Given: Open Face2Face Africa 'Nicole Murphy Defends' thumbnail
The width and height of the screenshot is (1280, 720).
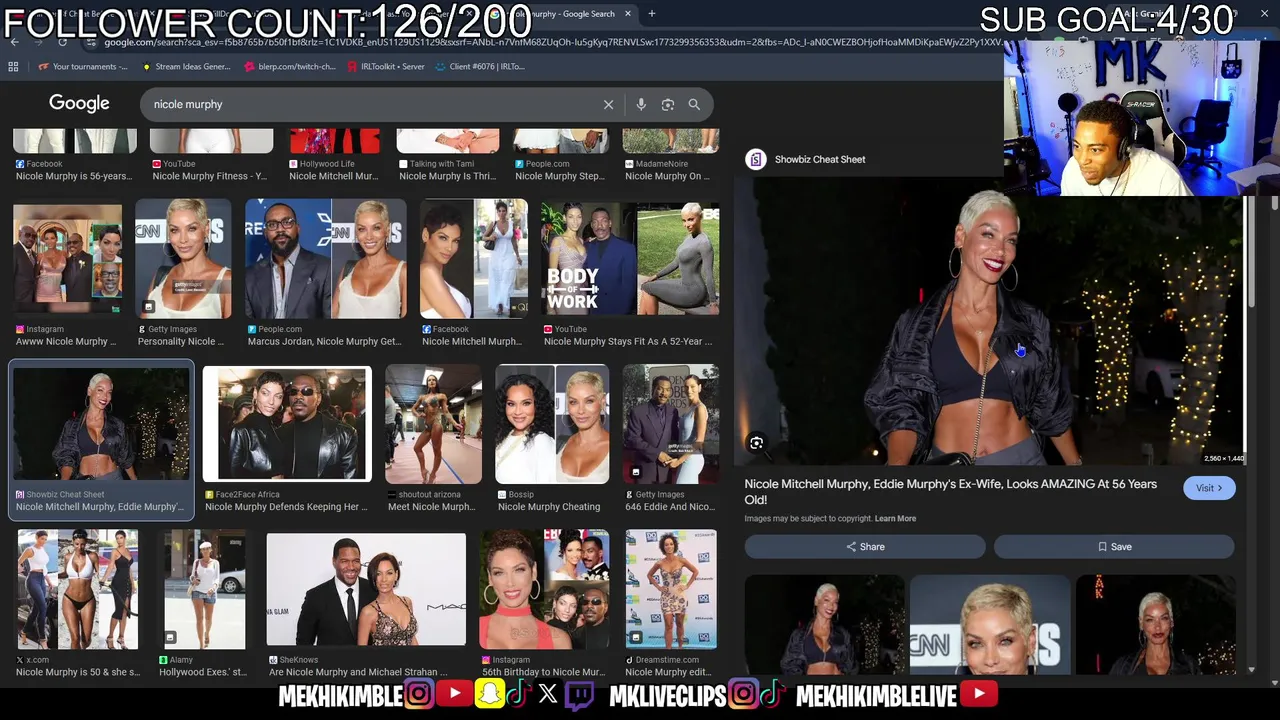Looking at the screenshot, I should [287, 425].
